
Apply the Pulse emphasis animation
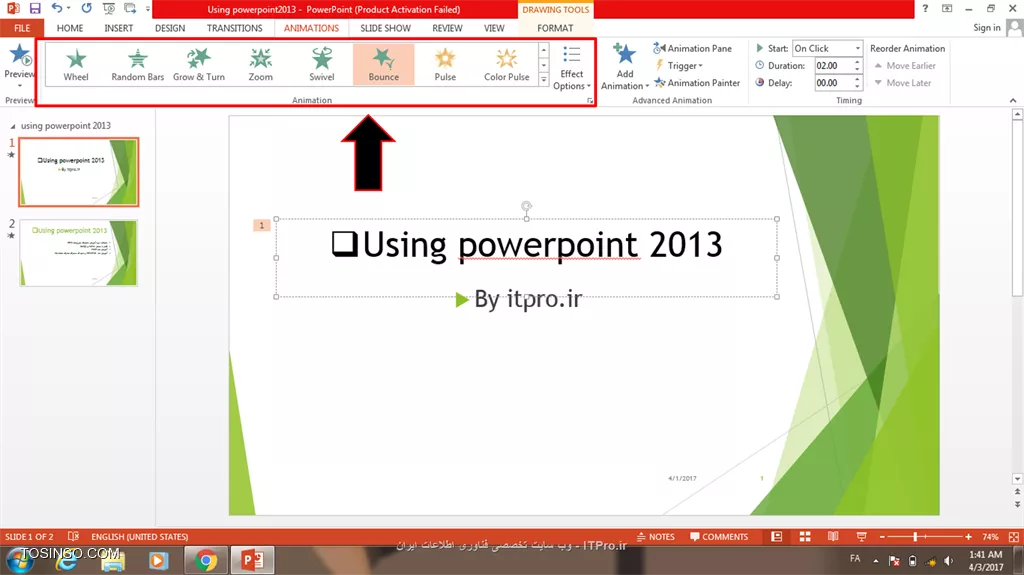pos(445,65)
